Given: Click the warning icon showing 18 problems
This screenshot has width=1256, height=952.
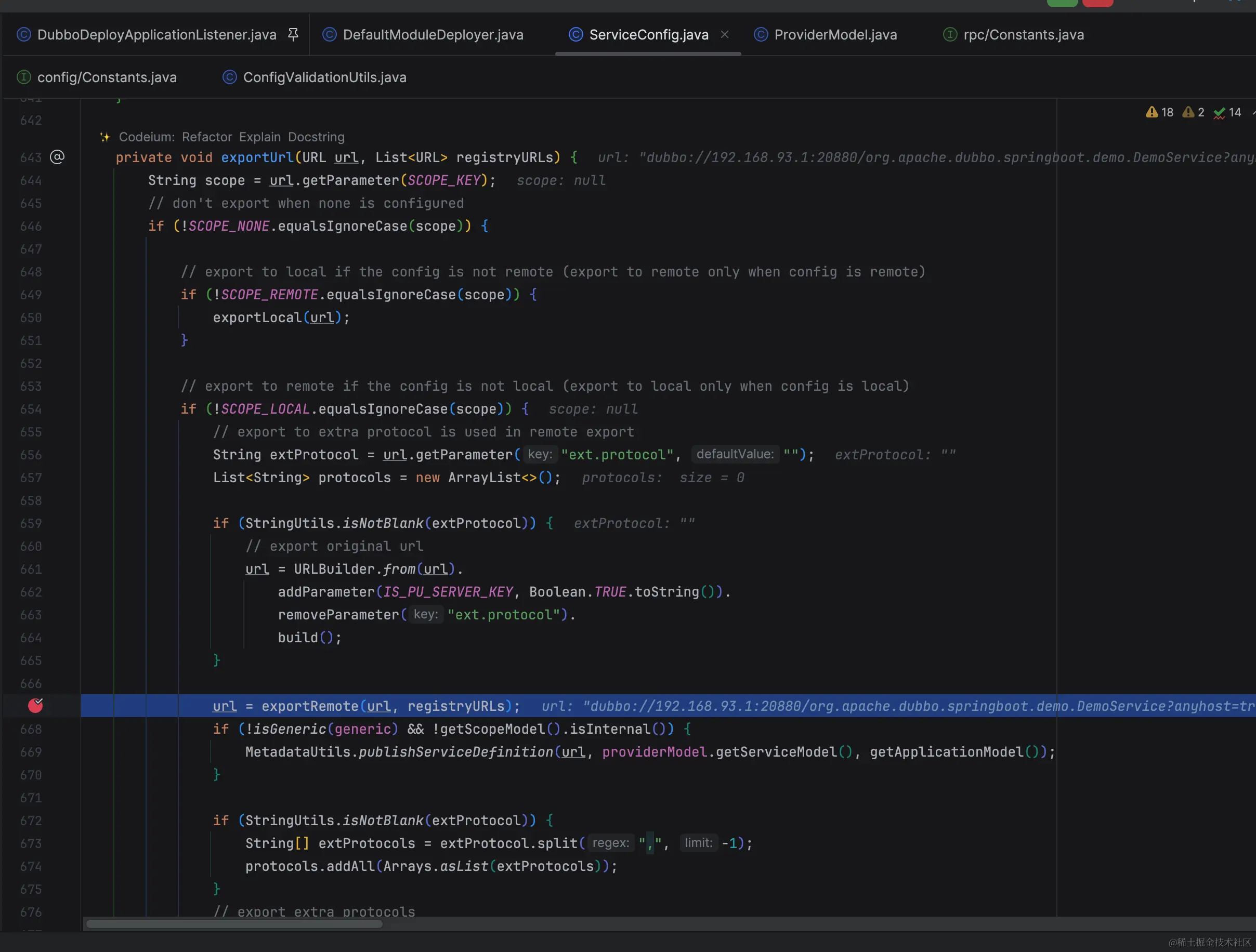Looking at the screenshot, I should pos(1152,112).
